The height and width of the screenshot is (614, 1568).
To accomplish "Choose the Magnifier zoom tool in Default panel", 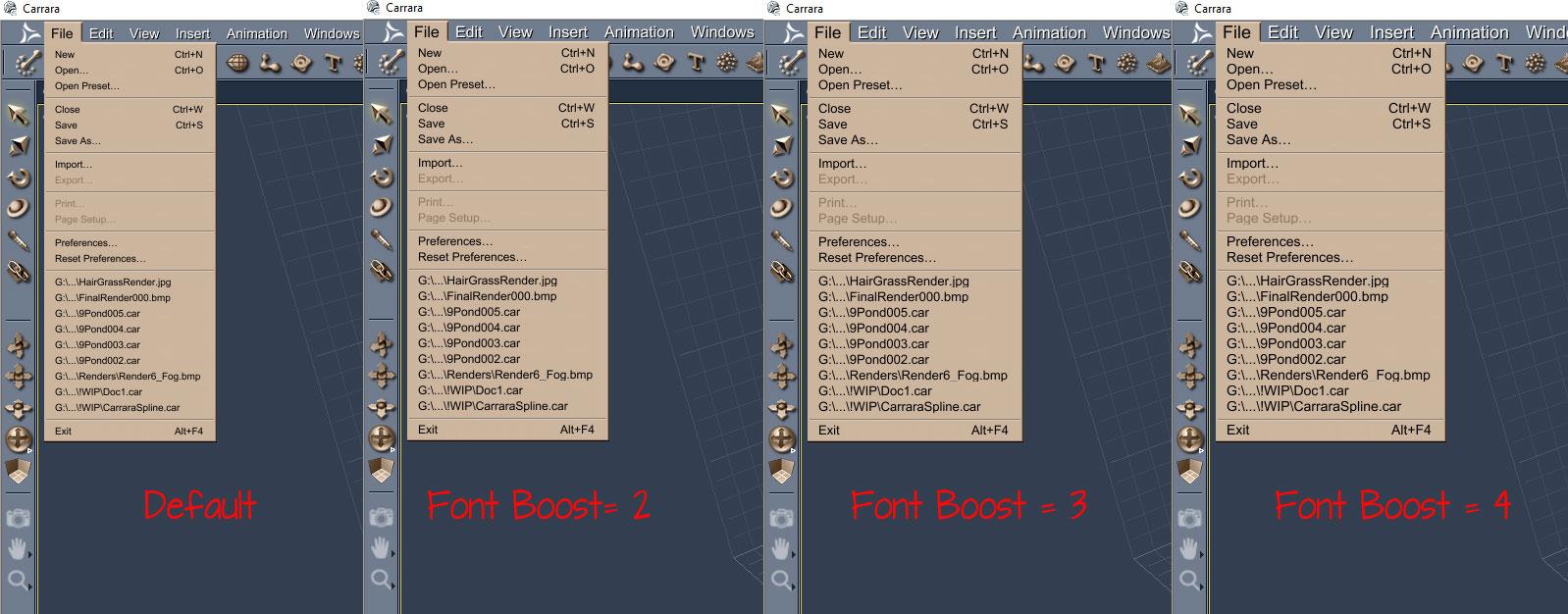I will pos(19,580).
